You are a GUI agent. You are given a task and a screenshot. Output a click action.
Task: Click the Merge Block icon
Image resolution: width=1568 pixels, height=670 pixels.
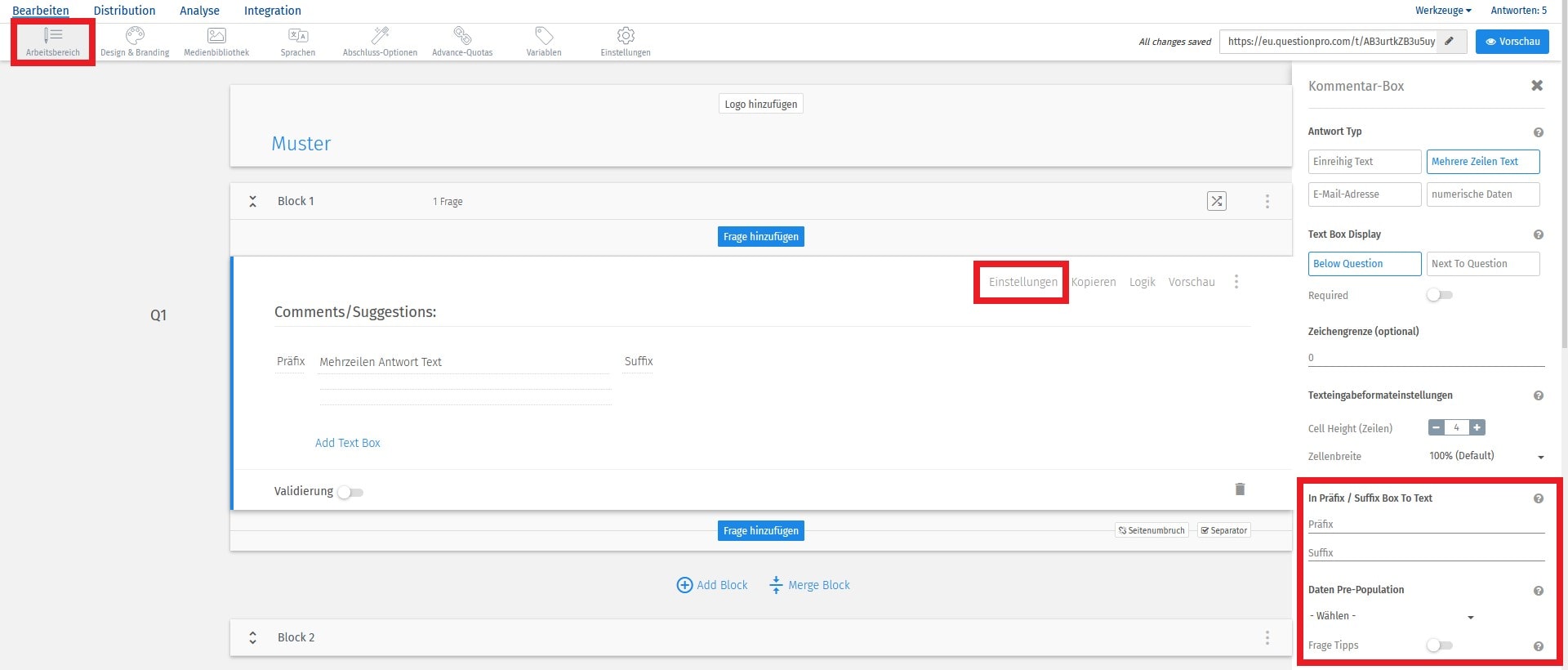776,585
